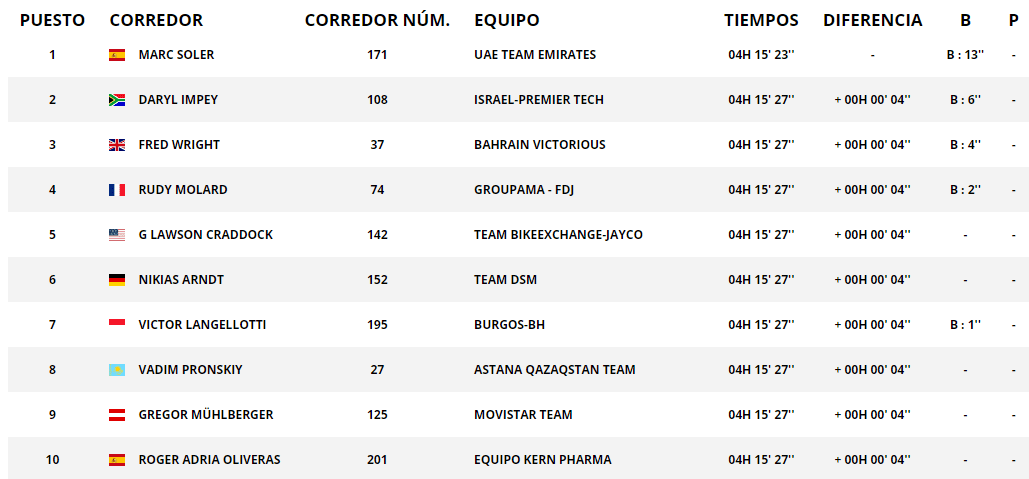Click the DIFERENCIA column header

click(872, 20)
